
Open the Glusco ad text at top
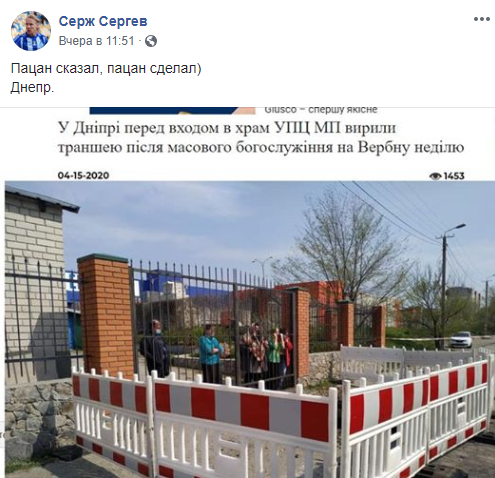[321, 110]
